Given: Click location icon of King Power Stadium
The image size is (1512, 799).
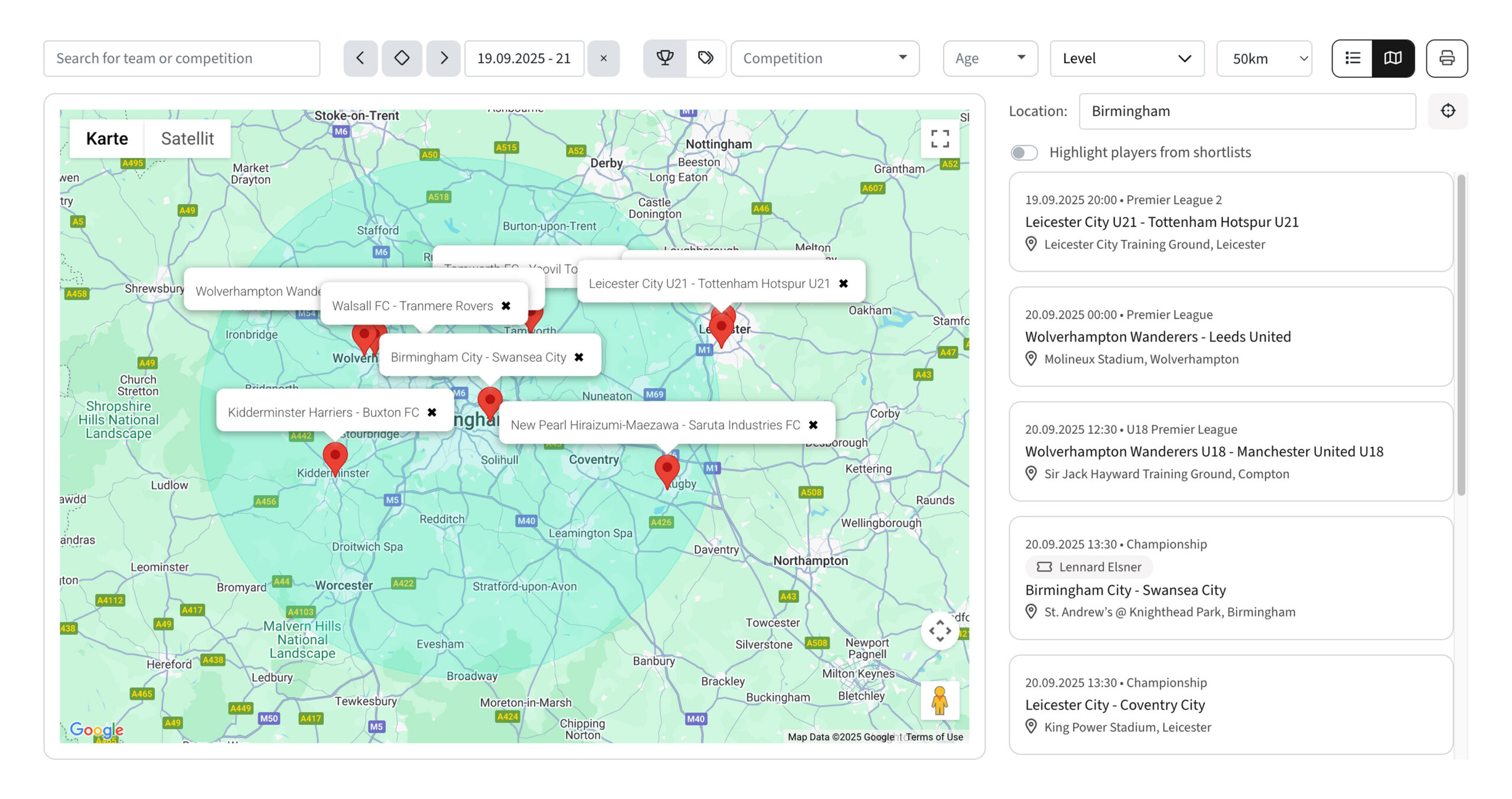Looking at the screenshot, I should [1031, 726].
